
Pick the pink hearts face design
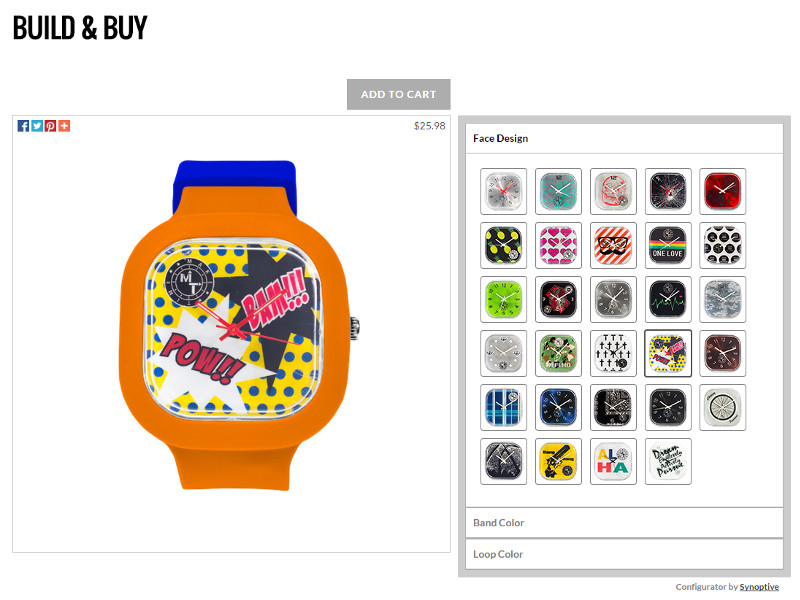coord(558,245)
